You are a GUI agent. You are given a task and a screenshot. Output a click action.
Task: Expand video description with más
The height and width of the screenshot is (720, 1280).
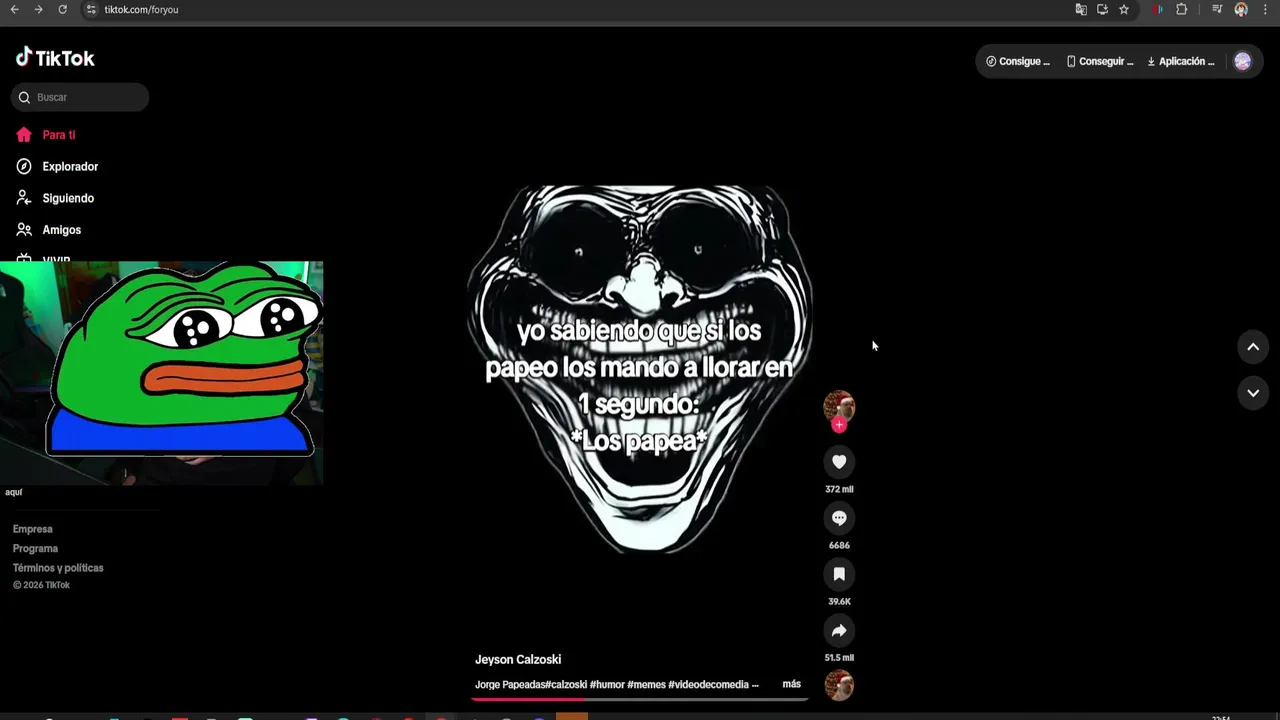(x=791, y=684)
